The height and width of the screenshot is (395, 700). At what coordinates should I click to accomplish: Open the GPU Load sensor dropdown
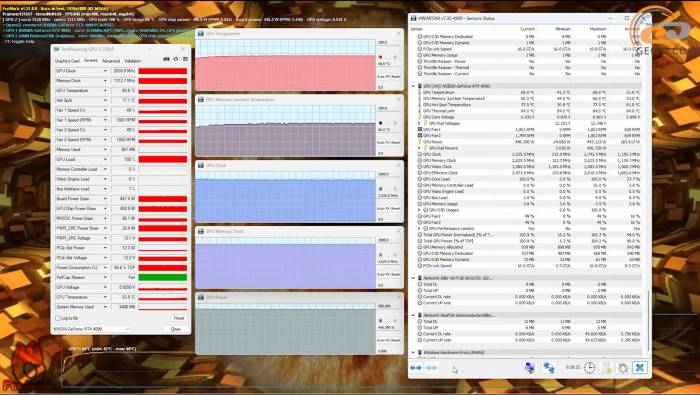tap(105, 159)
